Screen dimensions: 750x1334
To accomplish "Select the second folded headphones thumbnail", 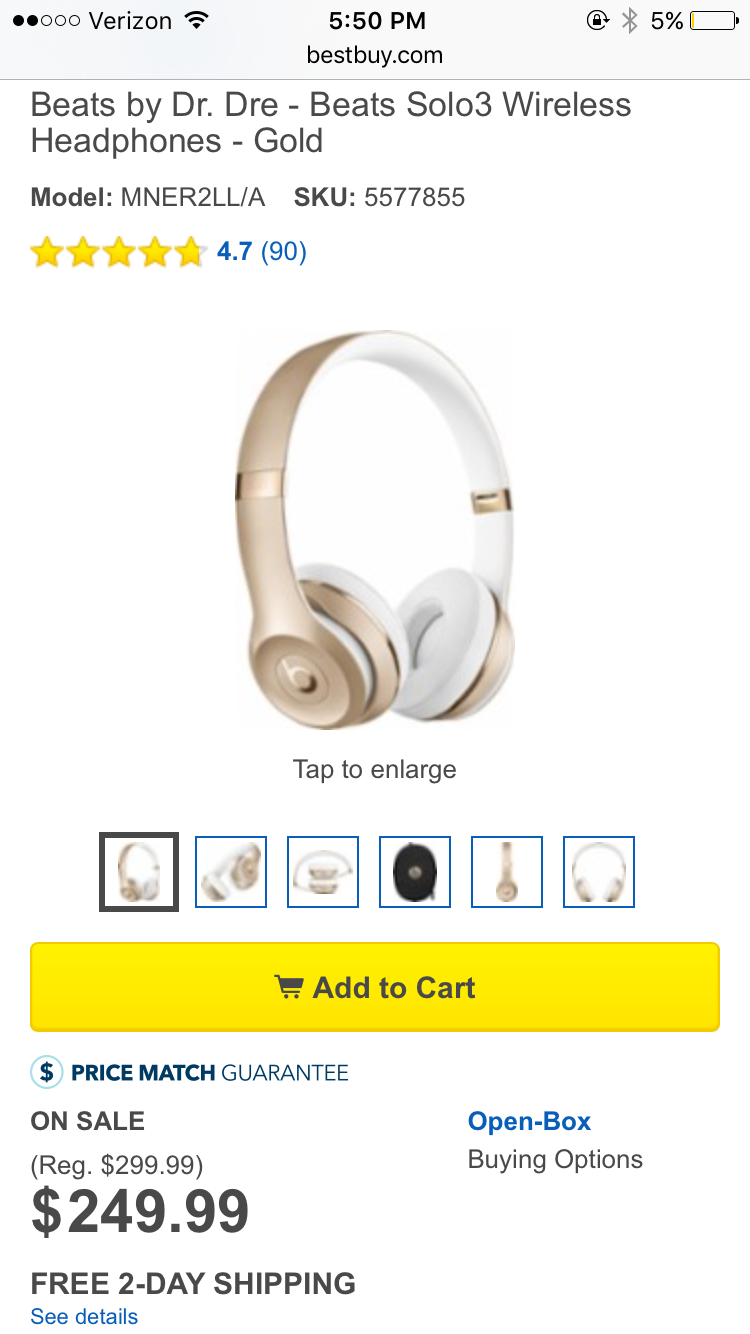I will tap(231, 872).
